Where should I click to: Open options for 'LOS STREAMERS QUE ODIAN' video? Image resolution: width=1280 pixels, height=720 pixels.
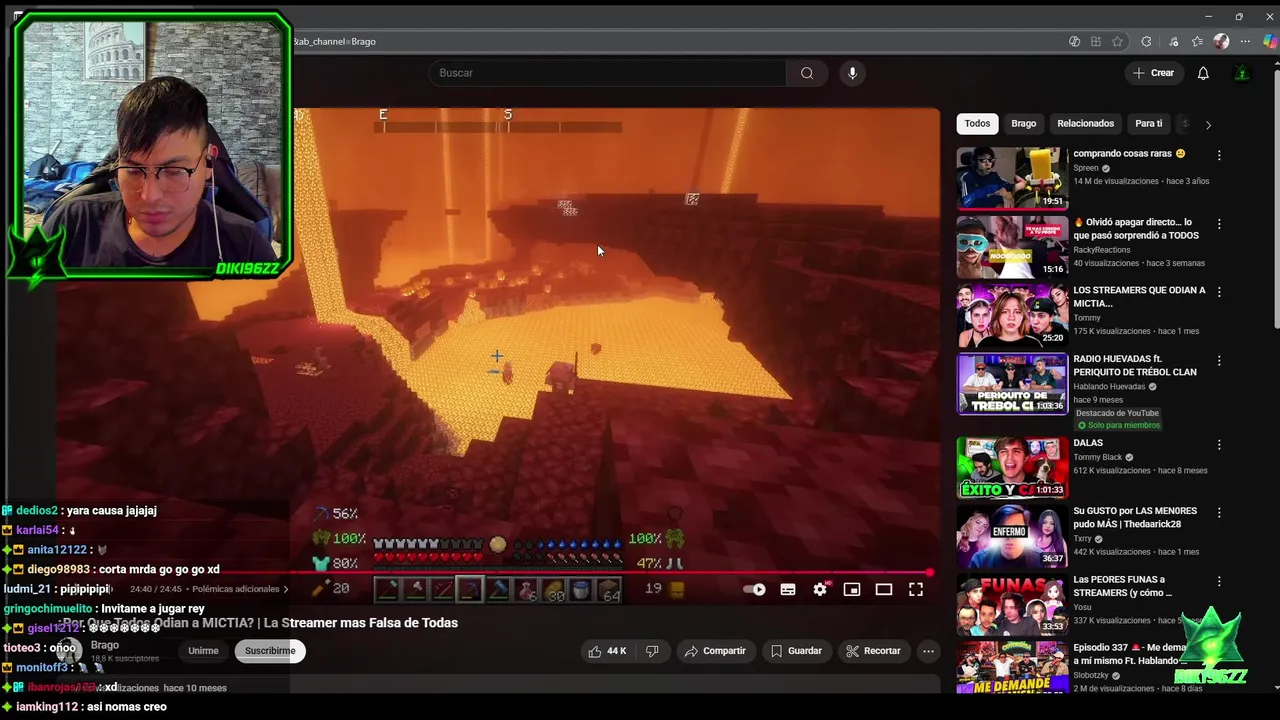click(1219, 292)
